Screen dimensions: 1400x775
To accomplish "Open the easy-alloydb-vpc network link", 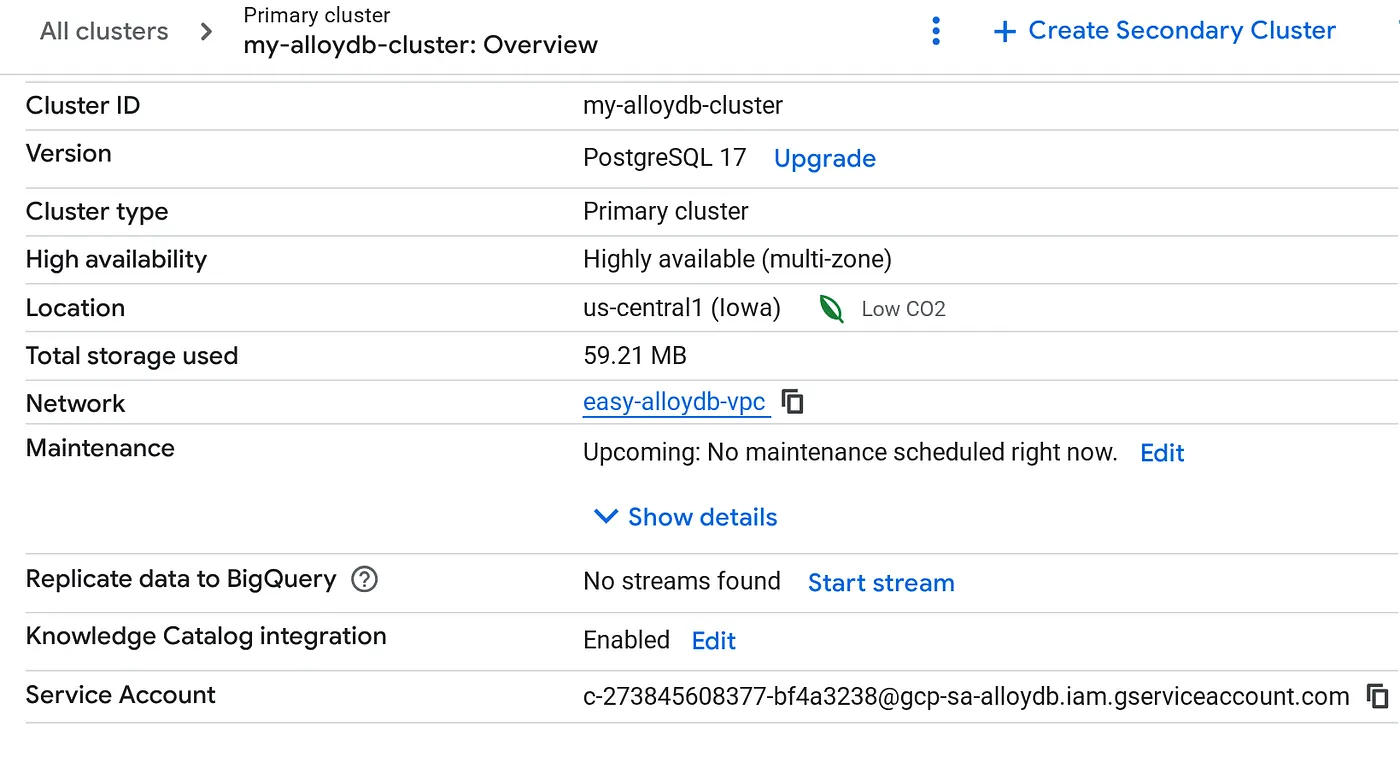I will pyautogui.click(x=675, y=403).
